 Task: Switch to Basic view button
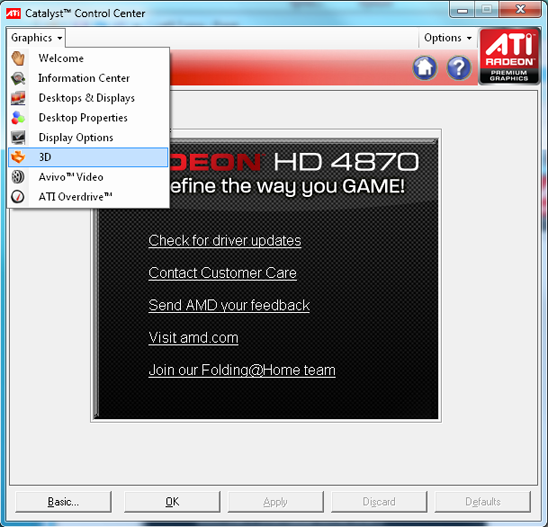point(64,502)
